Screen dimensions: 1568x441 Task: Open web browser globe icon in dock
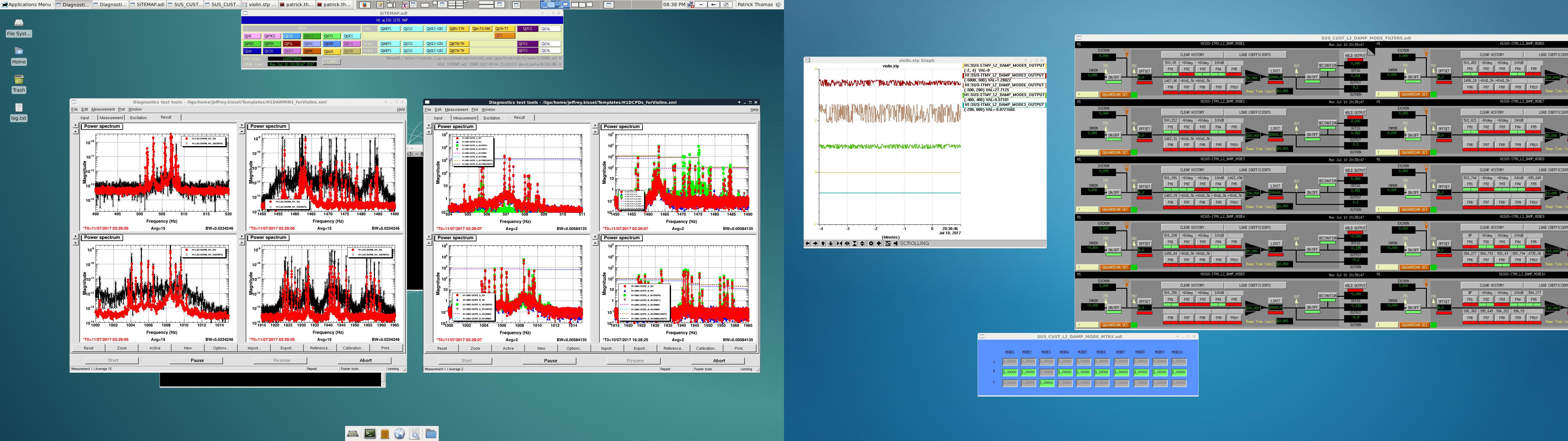[399, 434]
